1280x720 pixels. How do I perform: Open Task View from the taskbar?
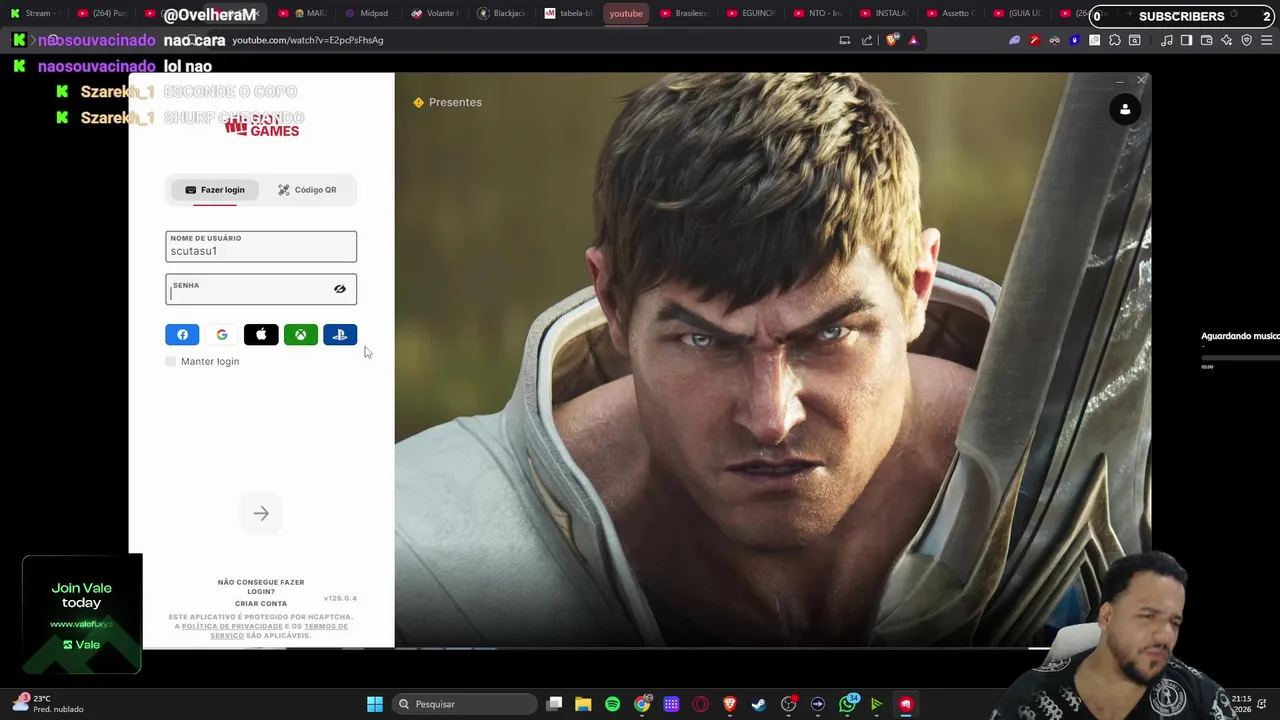555,704
